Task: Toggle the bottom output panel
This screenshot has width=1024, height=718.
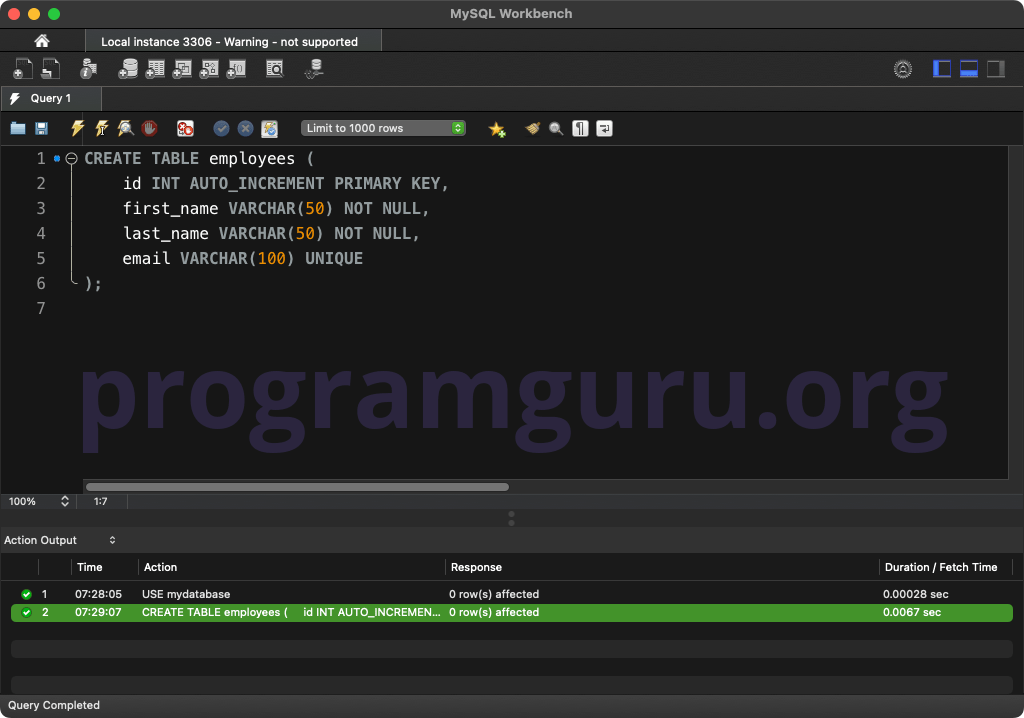Action: click(x=968, y=69)
